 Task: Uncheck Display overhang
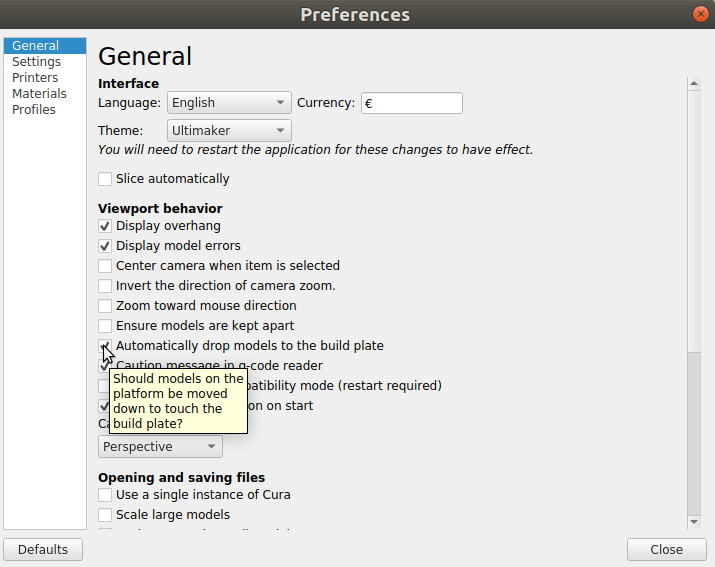[x=105, y=226]
